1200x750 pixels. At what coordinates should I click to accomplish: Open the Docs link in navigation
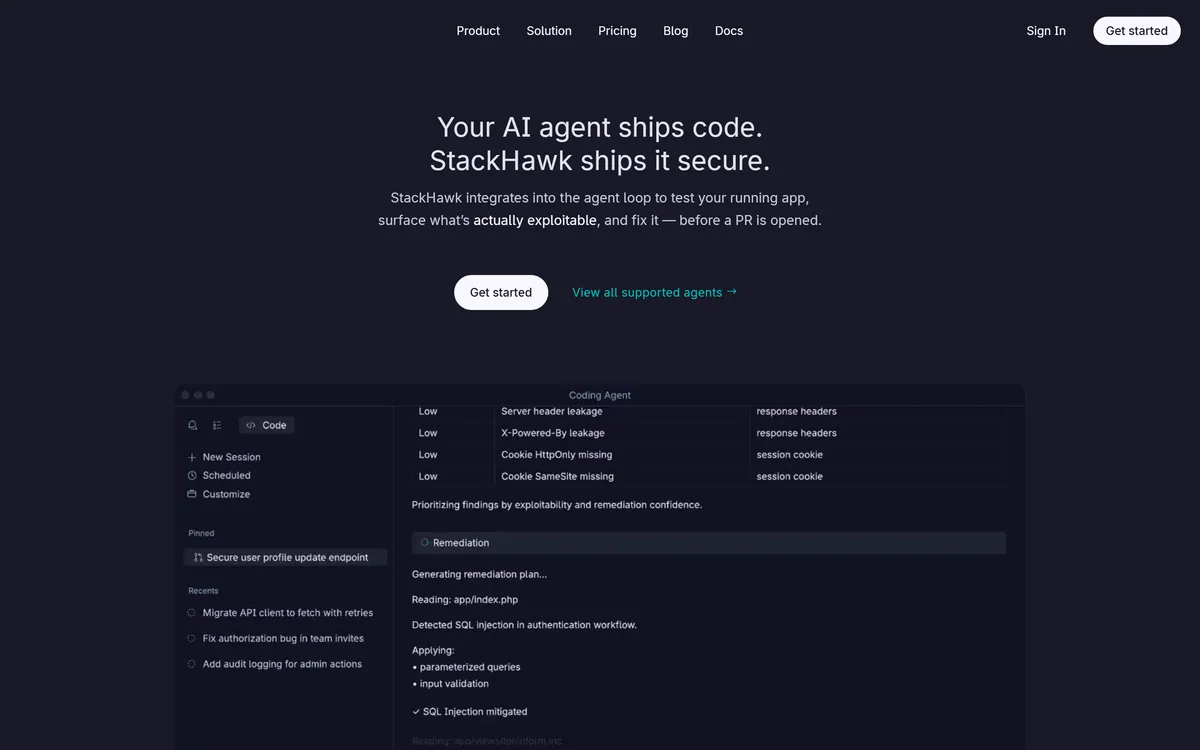pyautogui.click(x=729, y=31)
